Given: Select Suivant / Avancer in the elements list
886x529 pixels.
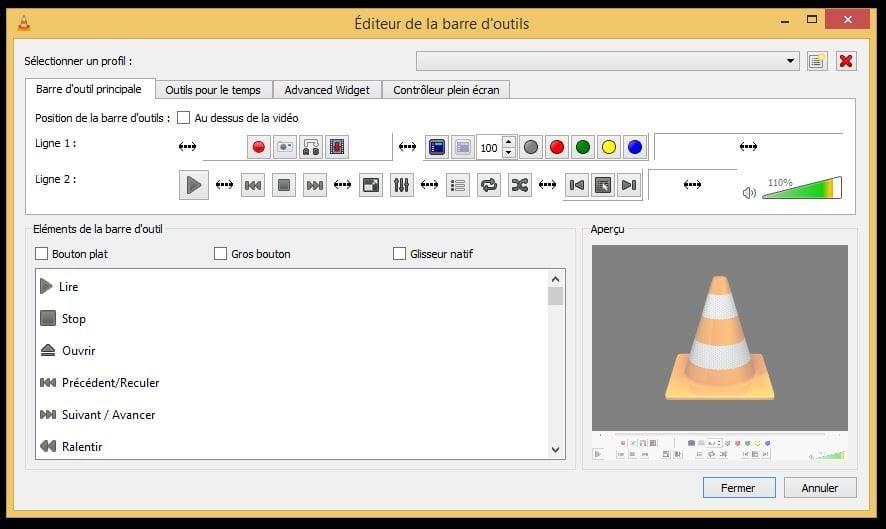Looking at the screenshot, I should 291,414.
